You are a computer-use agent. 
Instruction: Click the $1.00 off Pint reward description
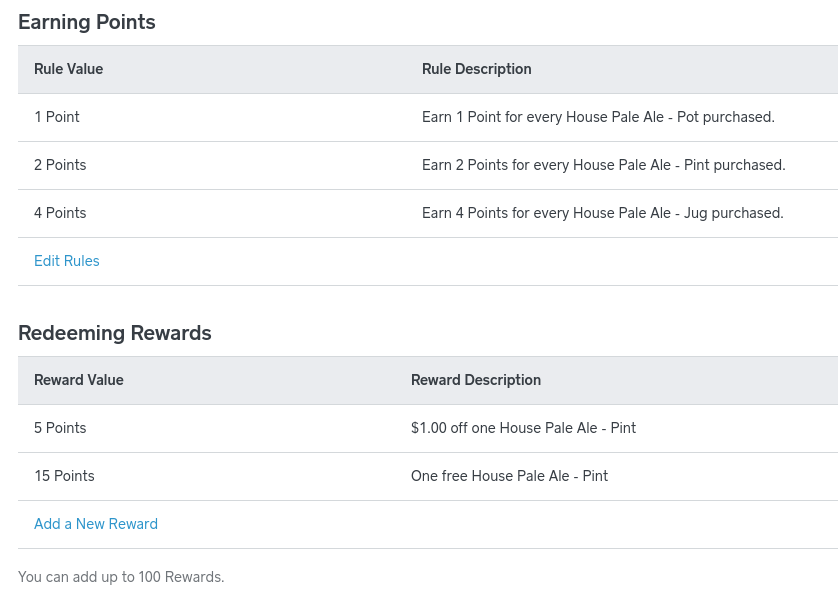click(523, 428)
